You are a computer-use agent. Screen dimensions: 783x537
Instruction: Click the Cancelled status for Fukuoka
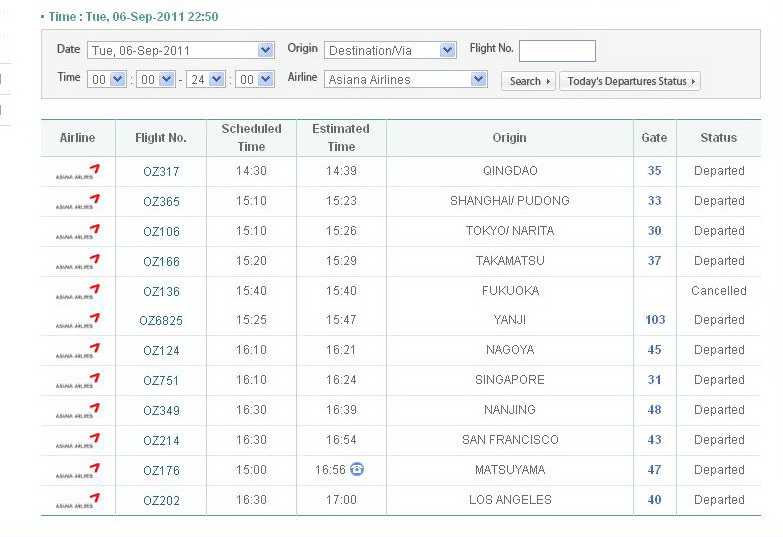[719, 290]
